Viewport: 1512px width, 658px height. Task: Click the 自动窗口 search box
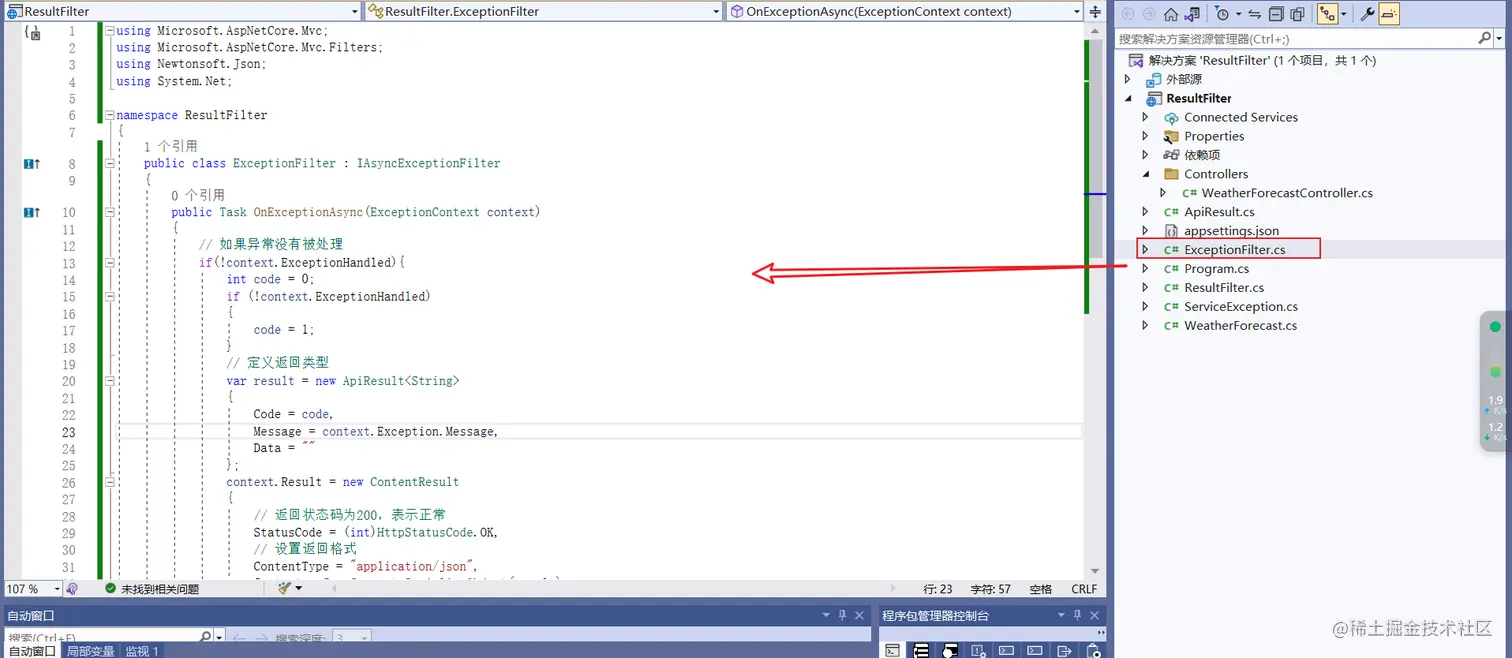click(x=109, y=637)
